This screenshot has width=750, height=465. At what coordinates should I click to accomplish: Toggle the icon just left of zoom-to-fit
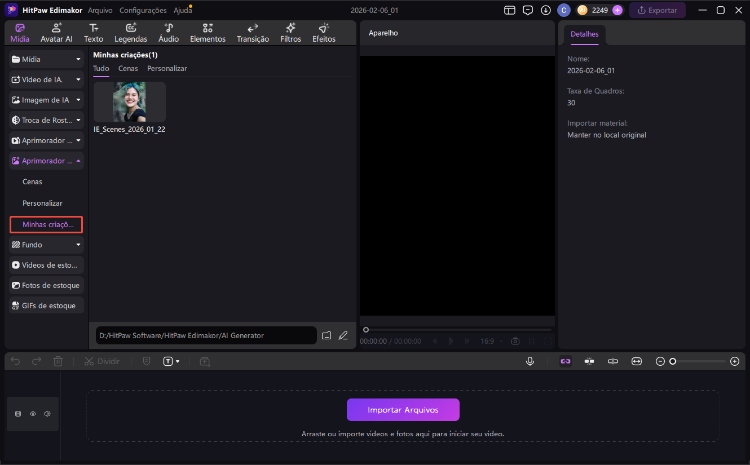click(x=613, y=361)
